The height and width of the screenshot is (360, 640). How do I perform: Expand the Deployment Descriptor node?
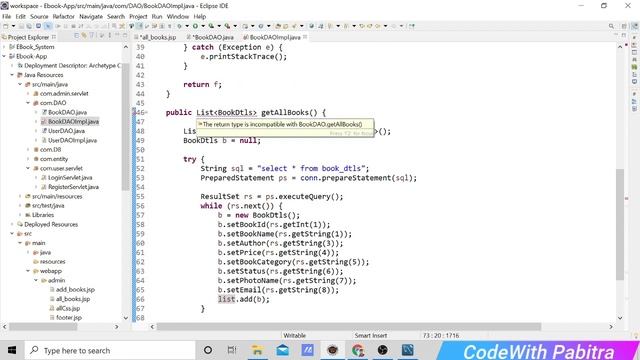(x=12, y=66)
